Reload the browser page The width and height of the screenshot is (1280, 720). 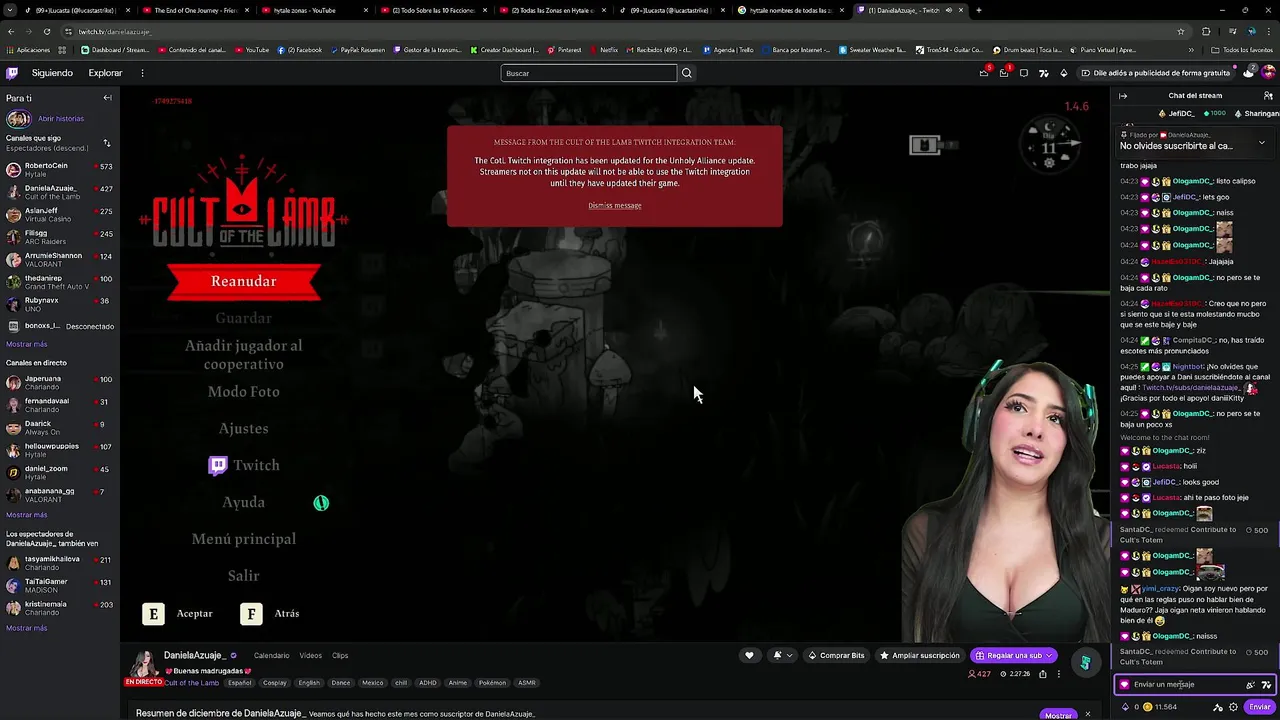(x=46, y=31)
